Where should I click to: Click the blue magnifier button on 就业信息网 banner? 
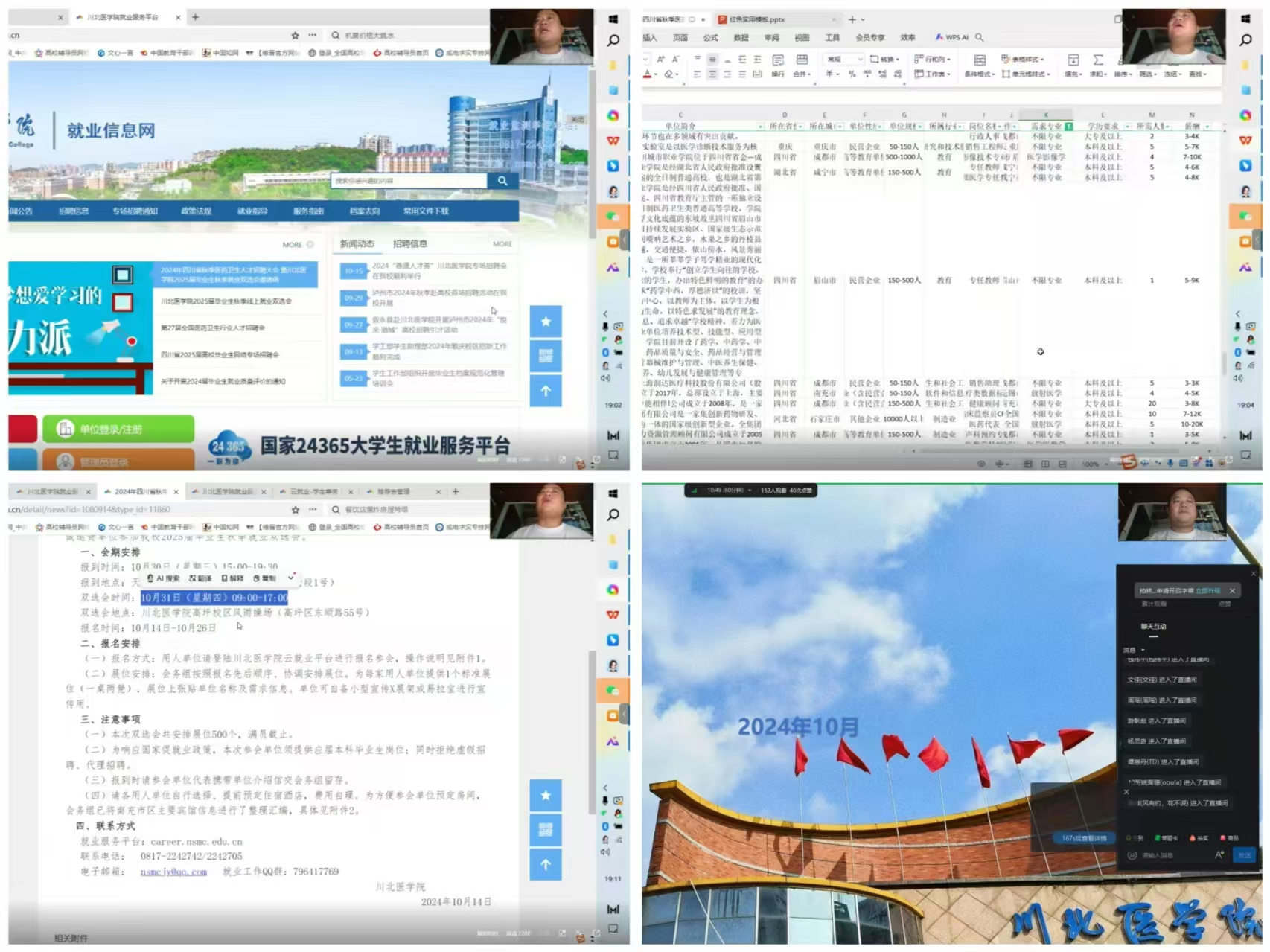click(x=502, y=181)
